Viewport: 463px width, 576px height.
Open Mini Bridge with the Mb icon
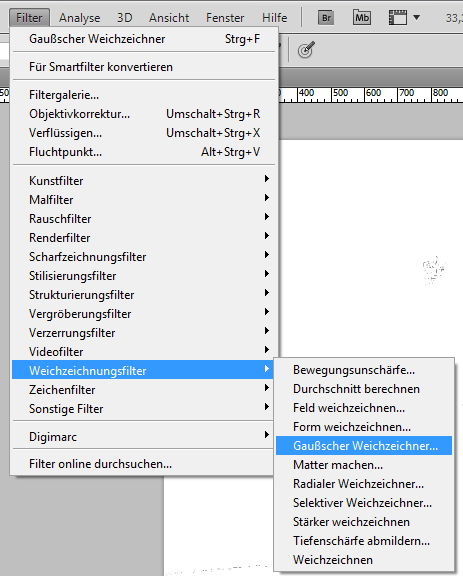pyautogui.click(x=362, y=17)
